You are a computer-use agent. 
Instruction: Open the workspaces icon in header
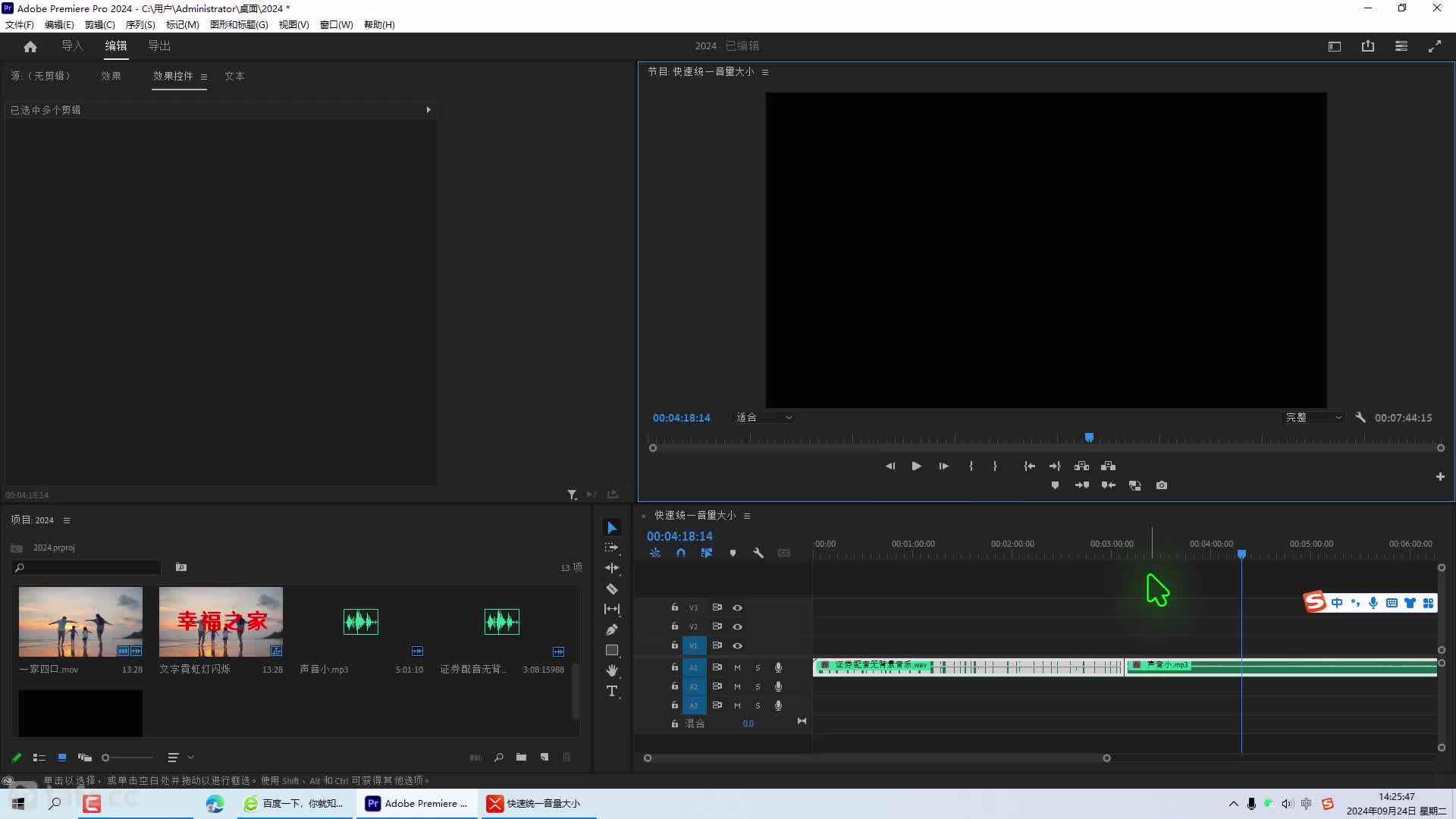tap(1401, 46)
